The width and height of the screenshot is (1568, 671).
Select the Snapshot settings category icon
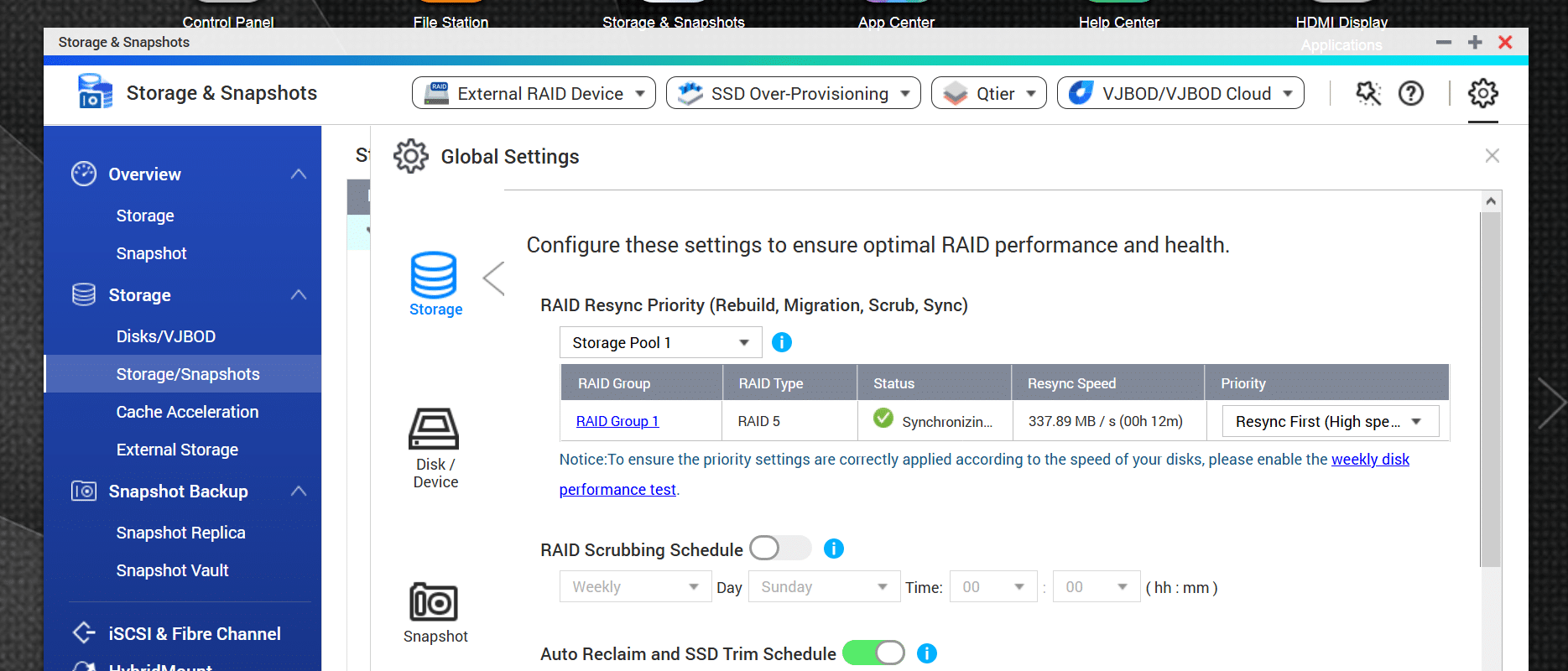click(435, 612)
